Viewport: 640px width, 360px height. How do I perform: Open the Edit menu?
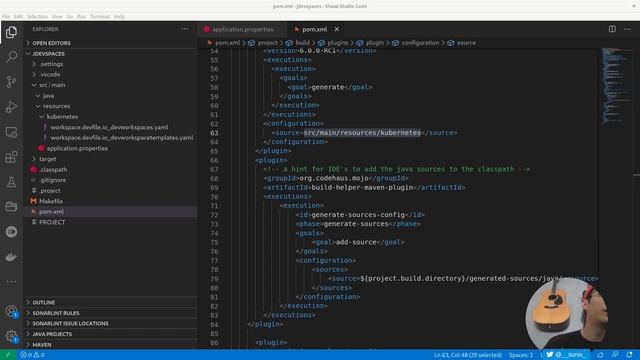click(18, 17)
